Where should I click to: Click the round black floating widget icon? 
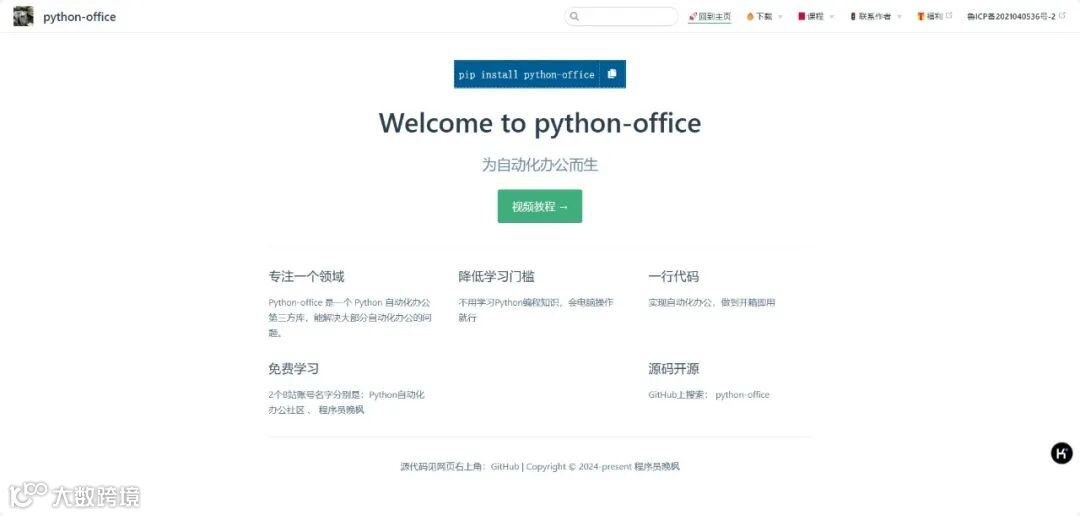pos(1061,453)
